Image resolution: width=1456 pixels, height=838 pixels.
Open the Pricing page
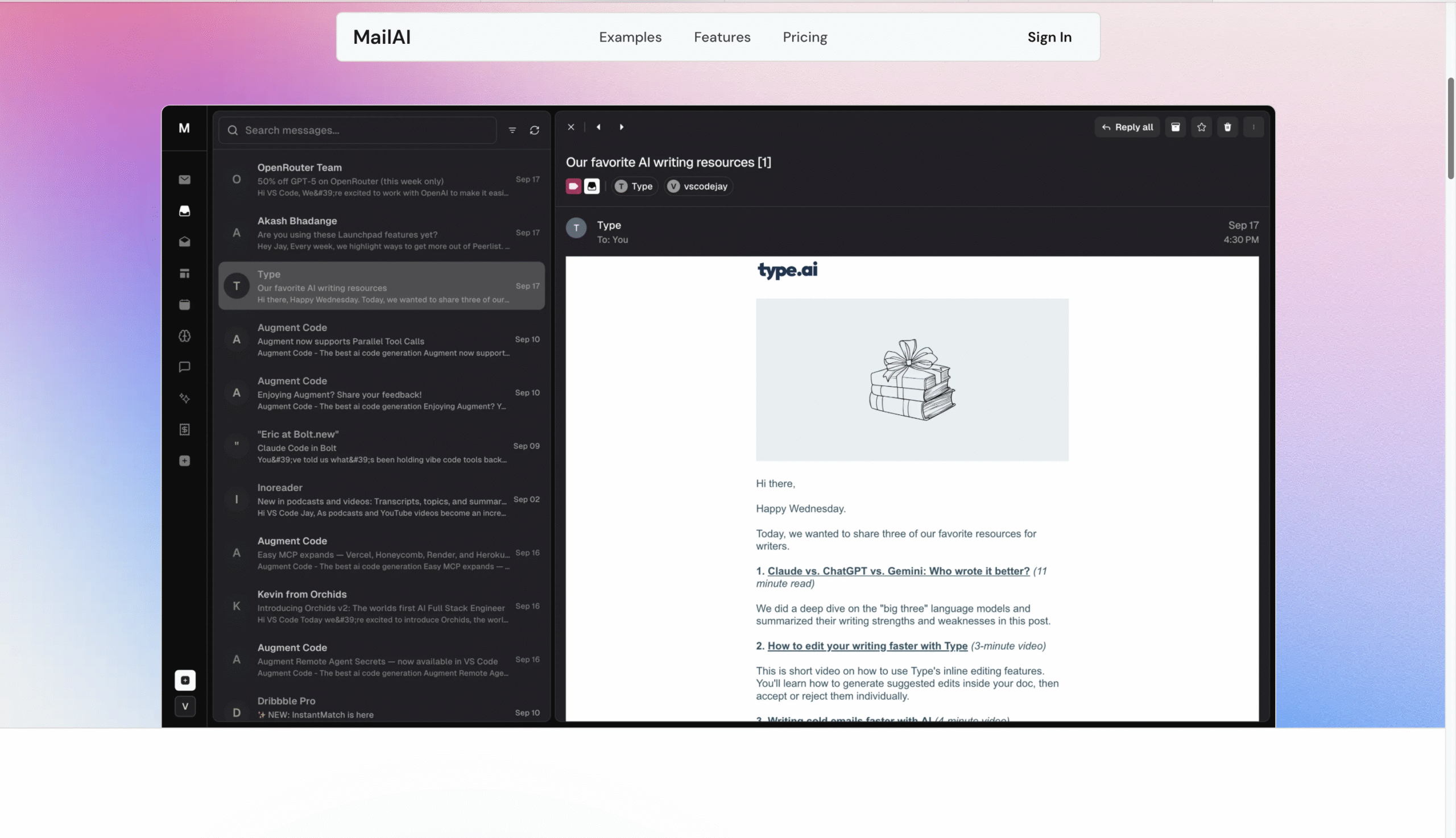(805, 37)
